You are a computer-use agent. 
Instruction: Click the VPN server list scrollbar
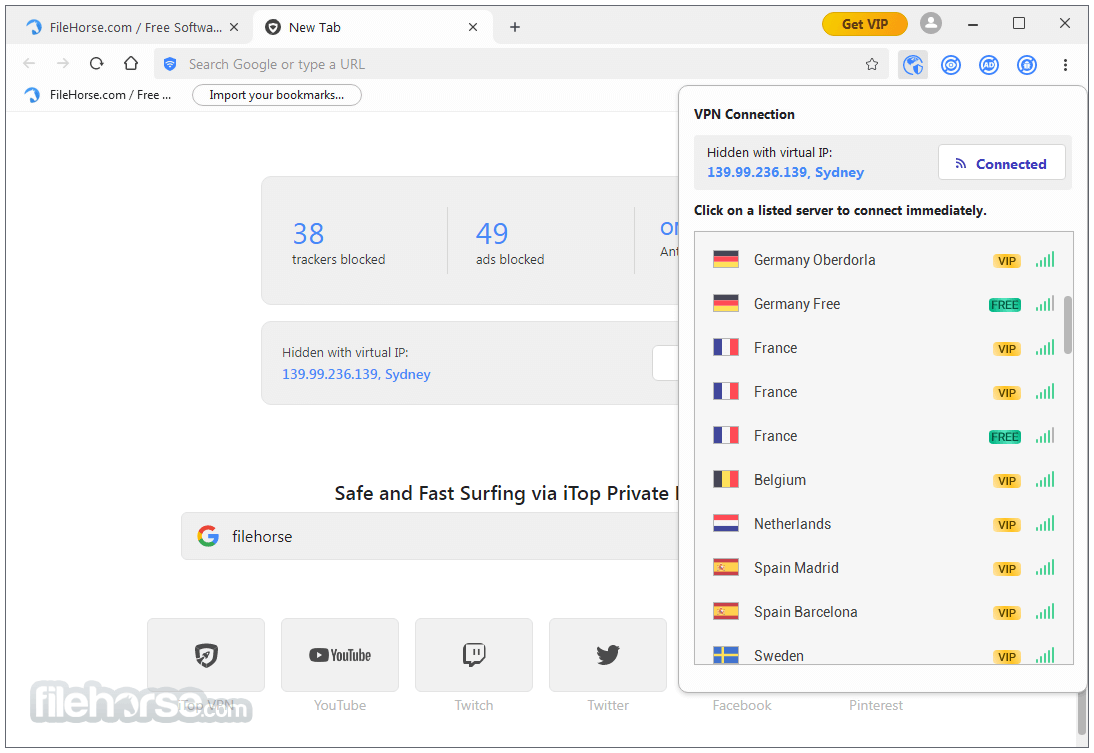point(1067,325)
